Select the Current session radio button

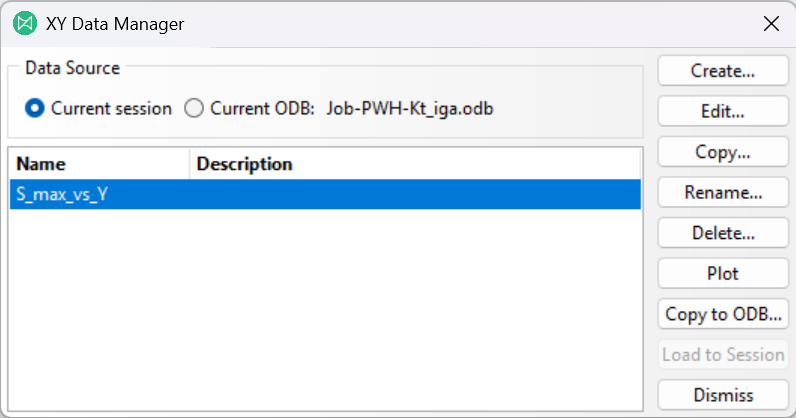35,108
